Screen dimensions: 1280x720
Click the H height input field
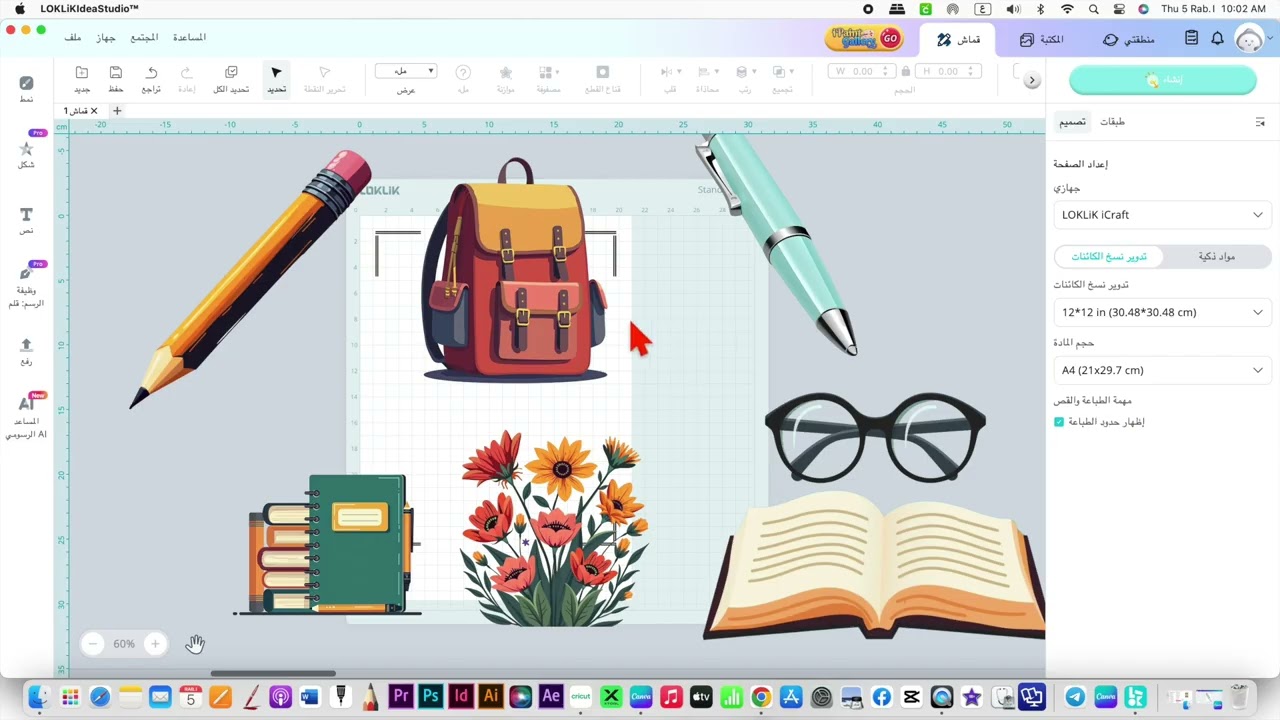(948, 71)
